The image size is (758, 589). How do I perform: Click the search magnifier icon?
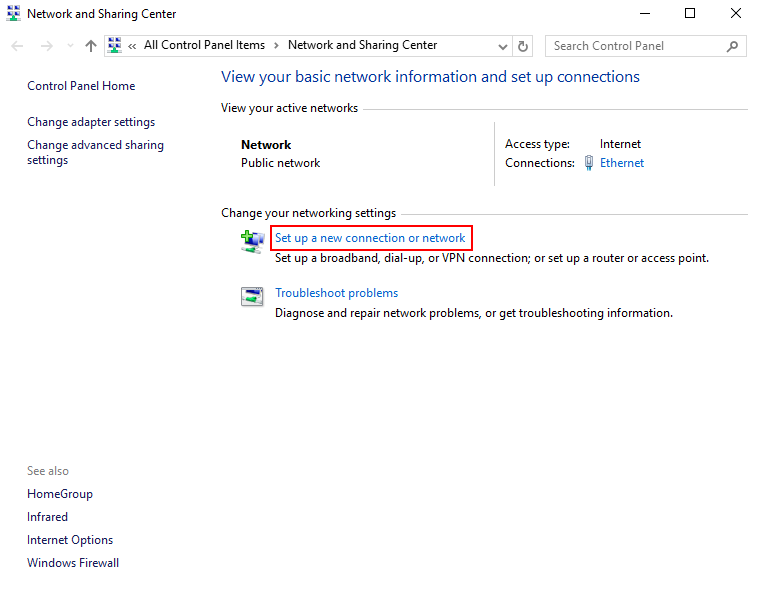(x=733, y=46)
